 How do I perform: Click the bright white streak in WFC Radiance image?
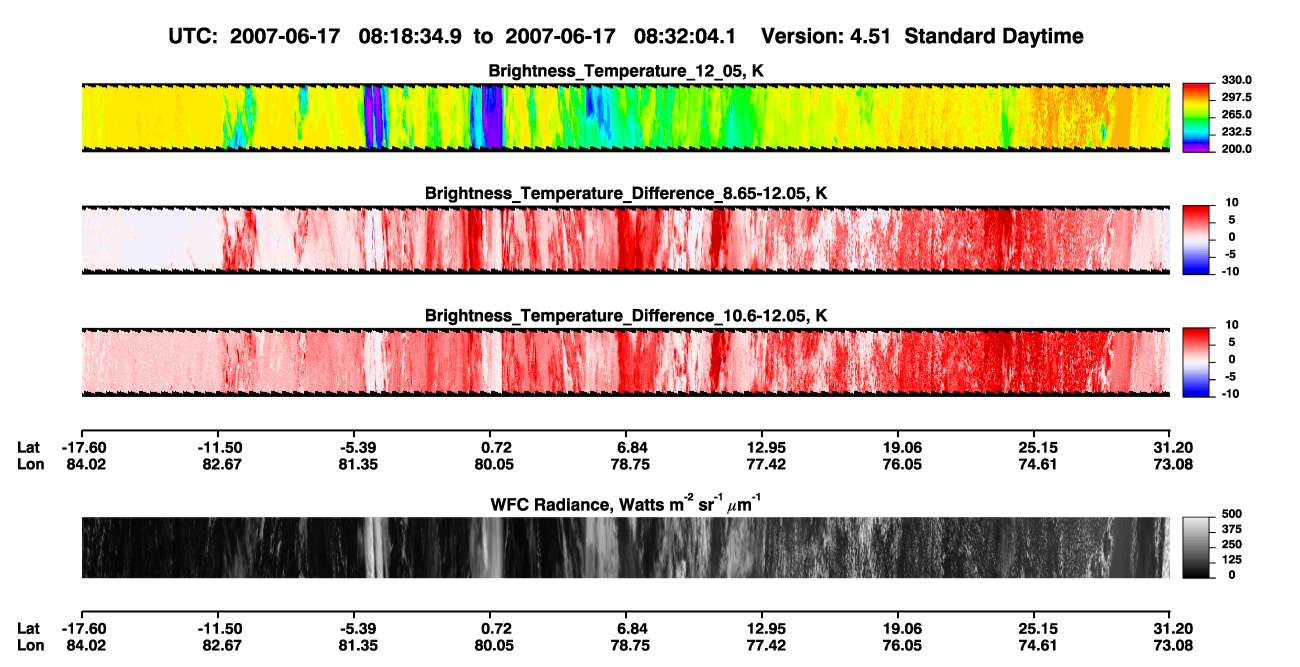click(373, 547)
